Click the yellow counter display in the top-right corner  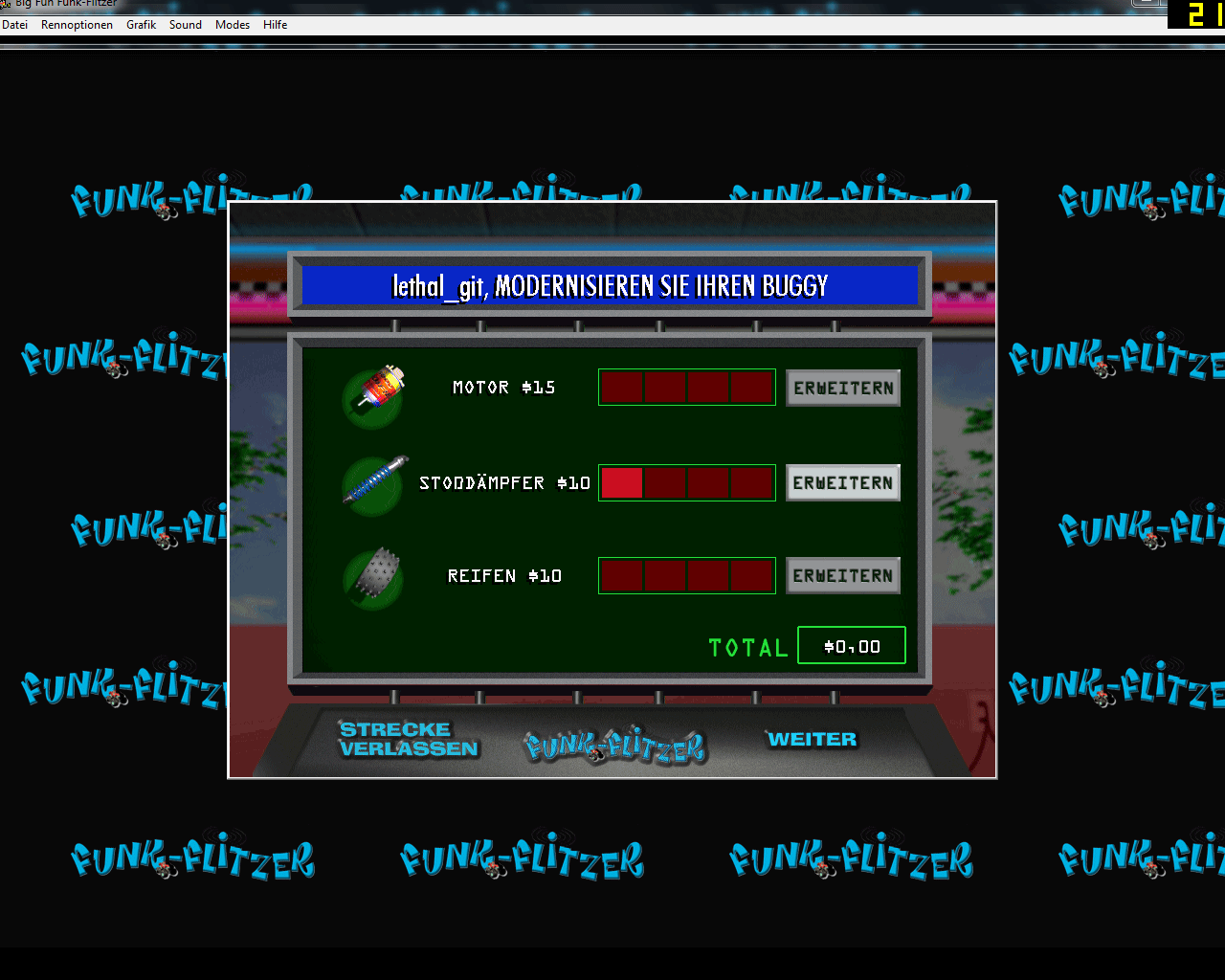point(1196,14)
